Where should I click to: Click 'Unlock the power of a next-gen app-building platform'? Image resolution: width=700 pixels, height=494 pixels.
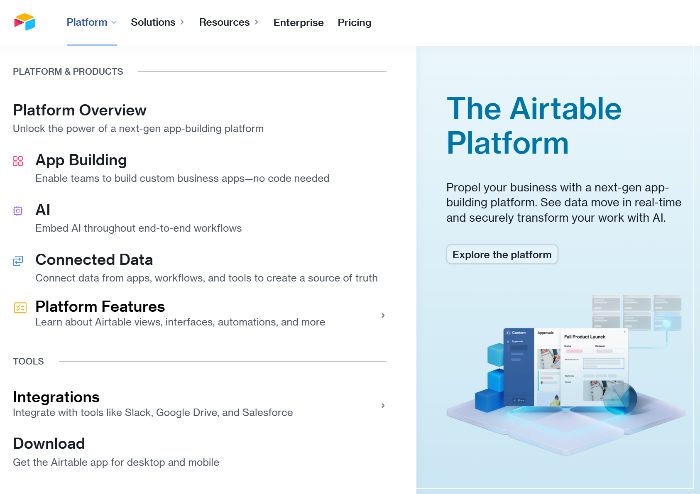pos(138,129)
